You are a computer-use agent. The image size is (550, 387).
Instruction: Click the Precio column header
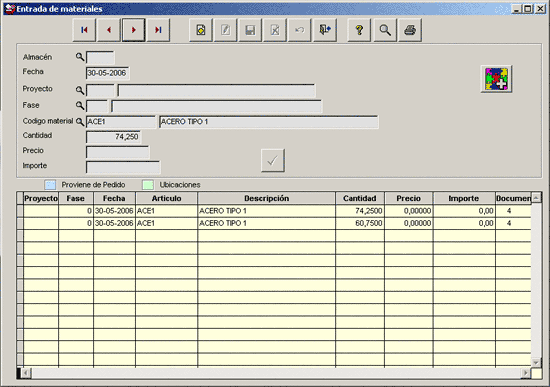pos(409,198)
